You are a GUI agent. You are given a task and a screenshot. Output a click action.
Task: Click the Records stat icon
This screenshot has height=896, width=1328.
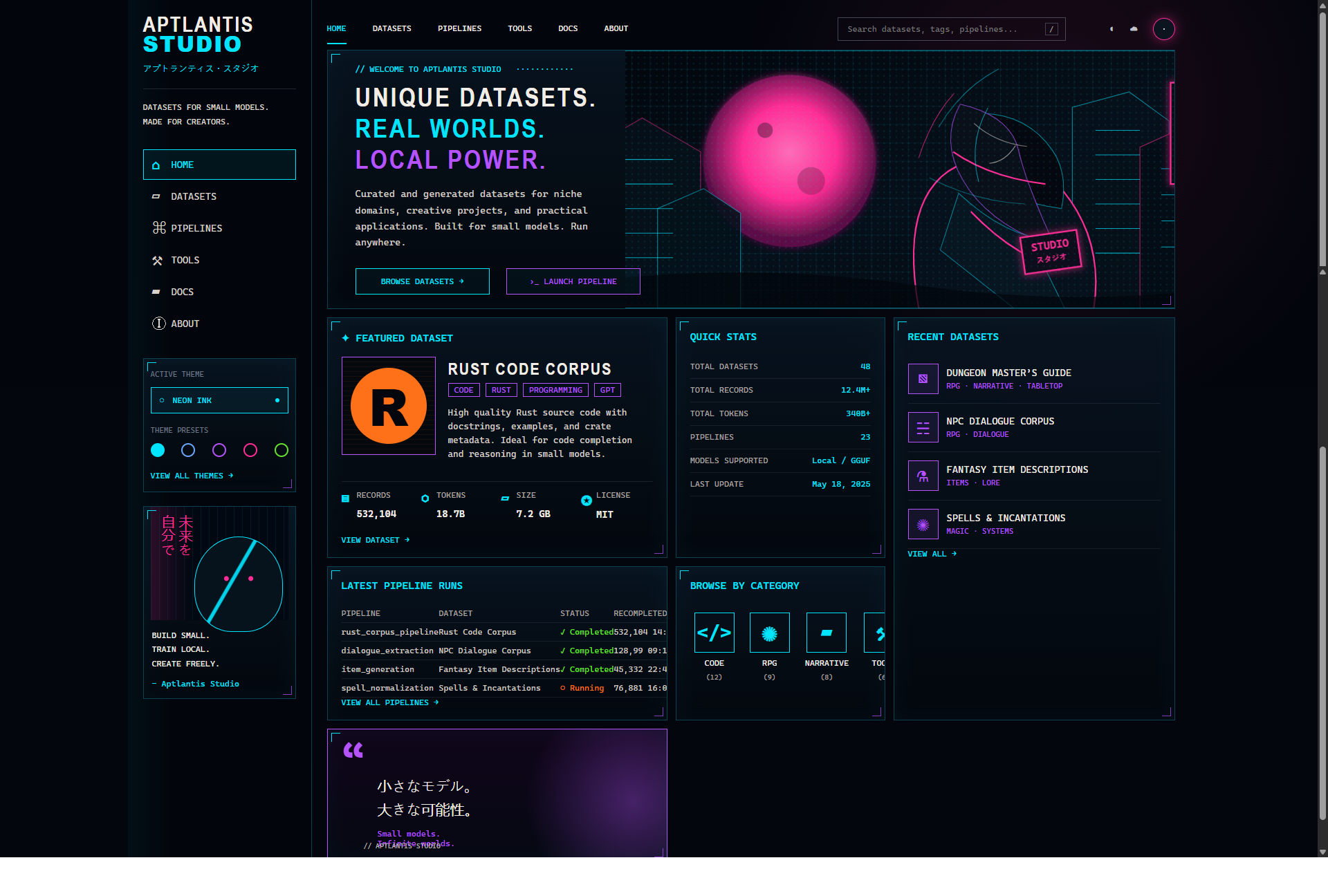[x=345, y=498]
